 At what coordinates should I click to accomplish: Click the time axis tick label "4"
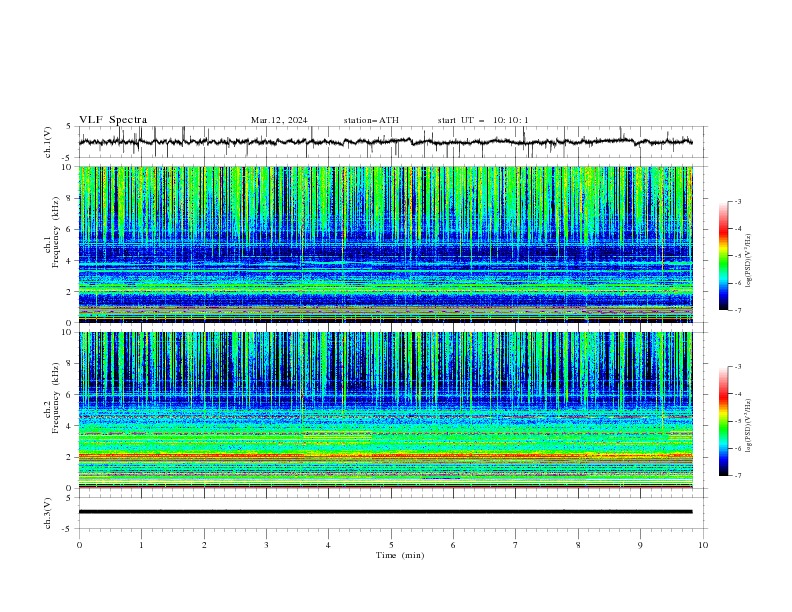tap(328, 545)
